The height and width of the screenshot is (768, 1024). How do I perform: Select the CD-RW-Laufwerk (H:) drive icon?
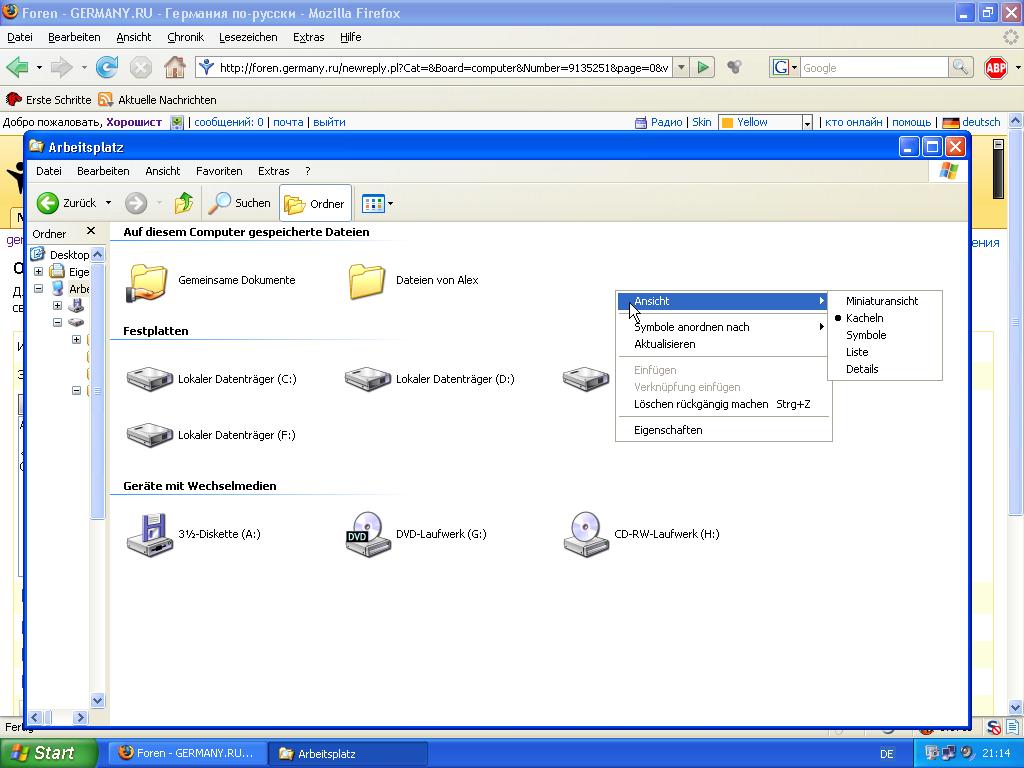586,534
